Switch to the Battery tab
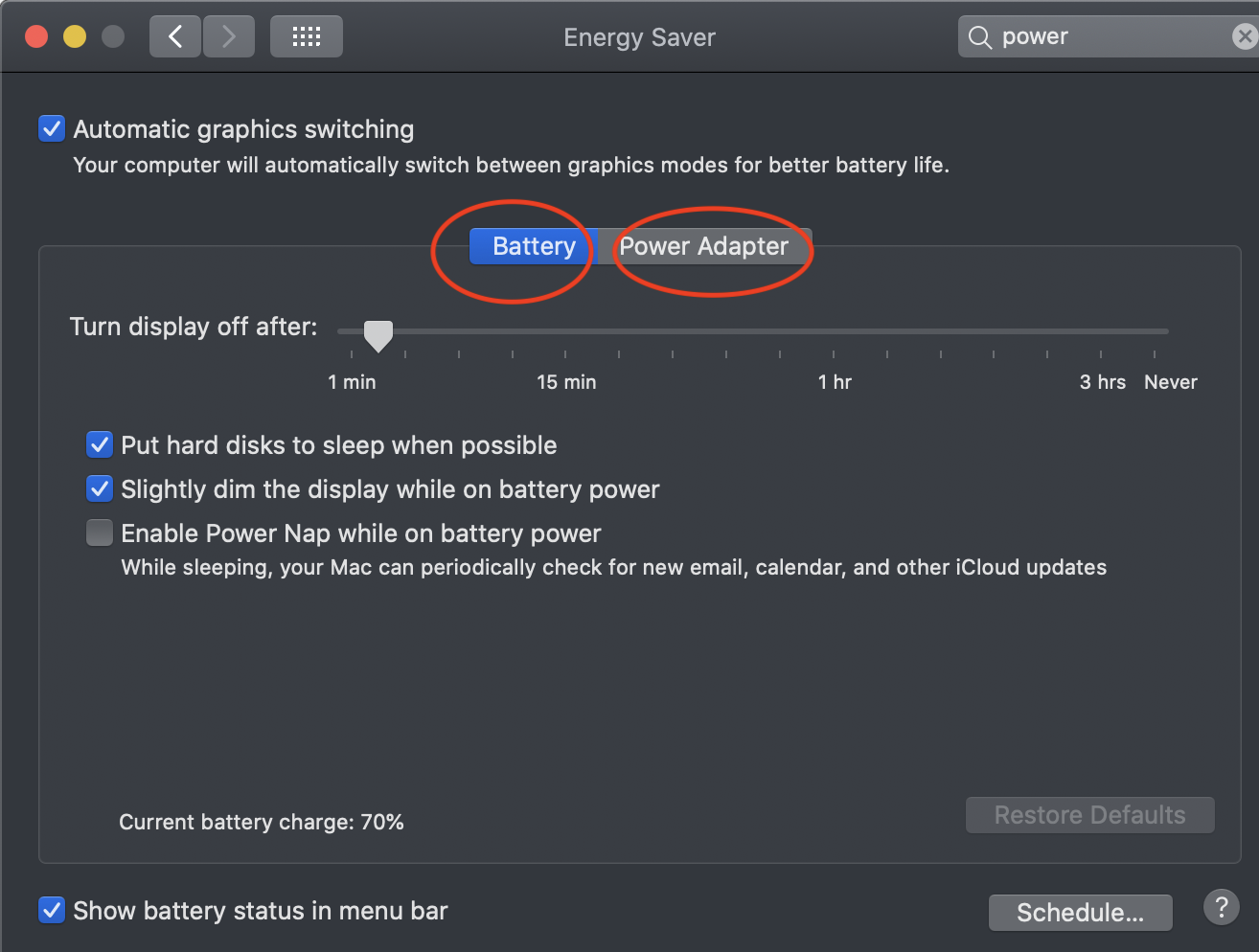1259x952 pixels. point(534,246)
